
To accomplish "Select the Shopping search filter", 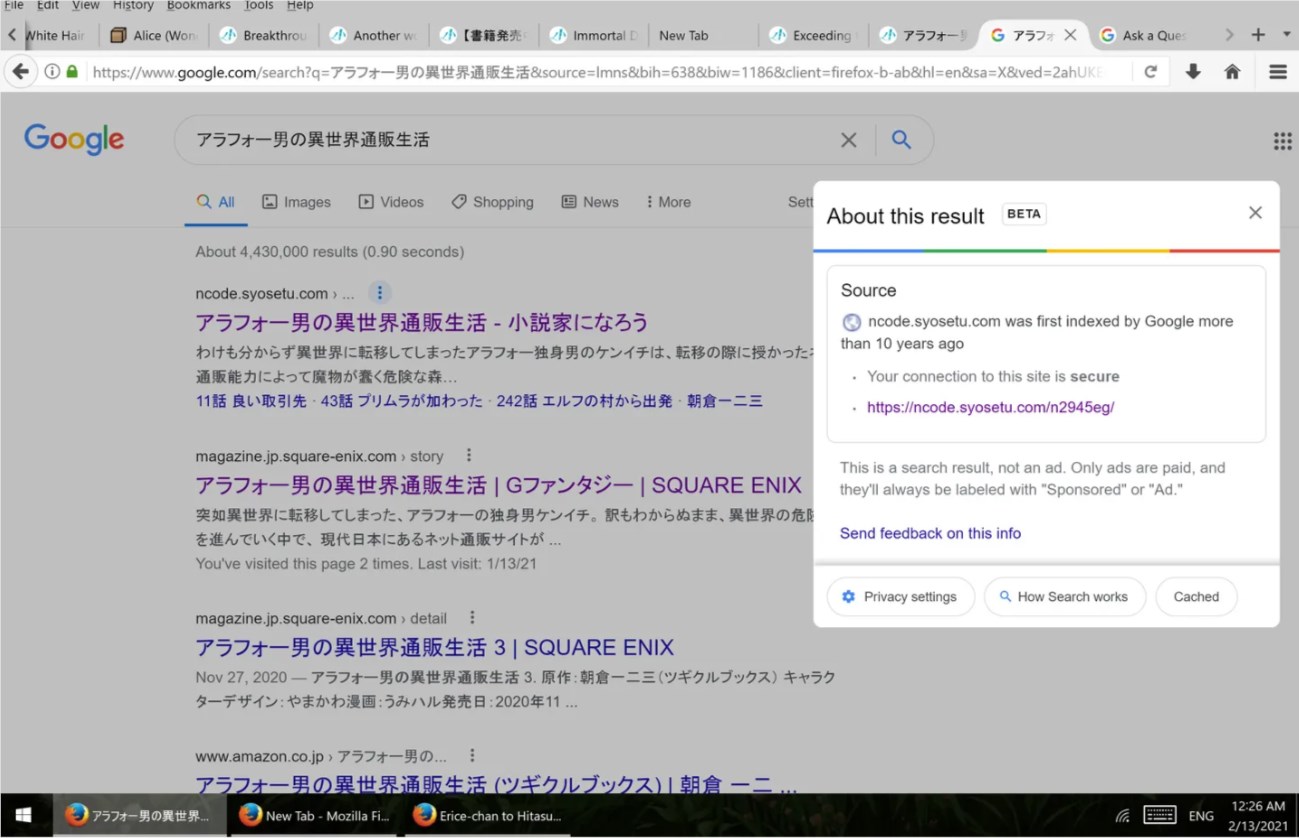I will tap(492, 202).
